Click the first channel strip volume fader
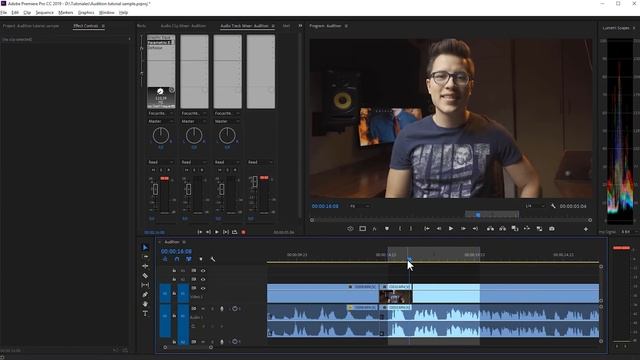 click(x=155, y=189)
